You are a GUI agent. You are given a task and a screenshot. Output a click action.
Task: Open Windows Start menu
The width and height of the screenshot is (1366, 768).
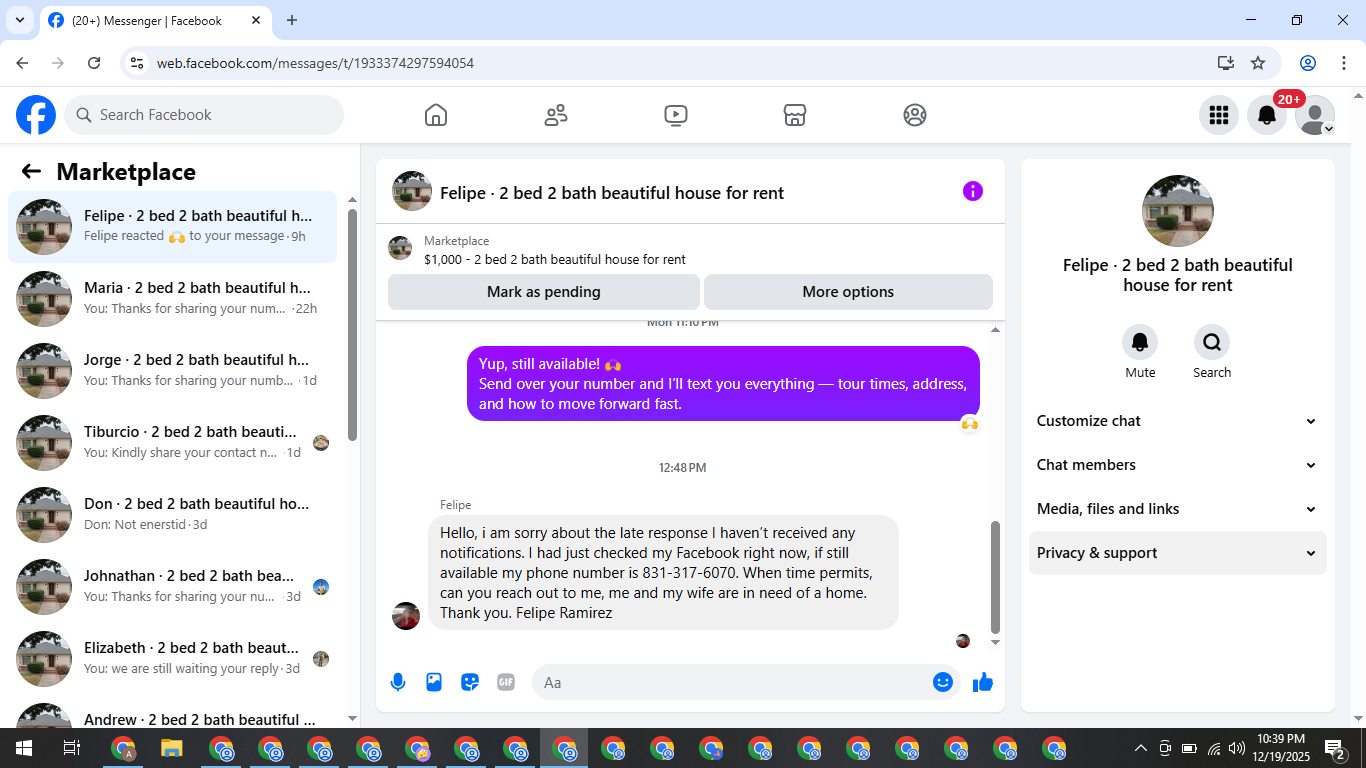pos(23,748)
